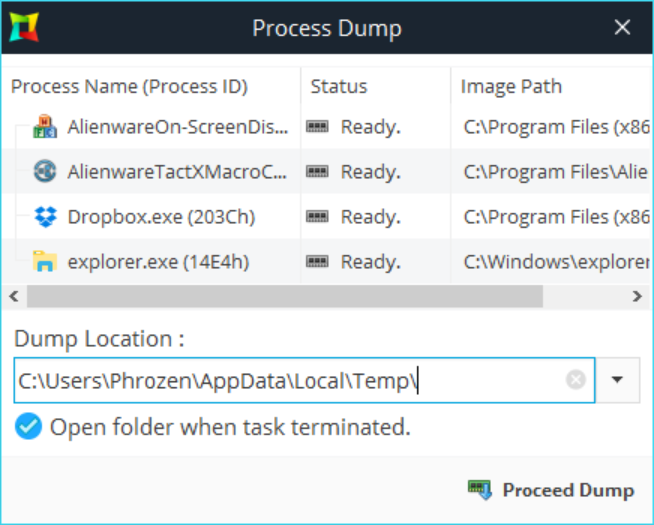Click the Dropbox.exe process icon
654x525 pixels.
(45, 217)
